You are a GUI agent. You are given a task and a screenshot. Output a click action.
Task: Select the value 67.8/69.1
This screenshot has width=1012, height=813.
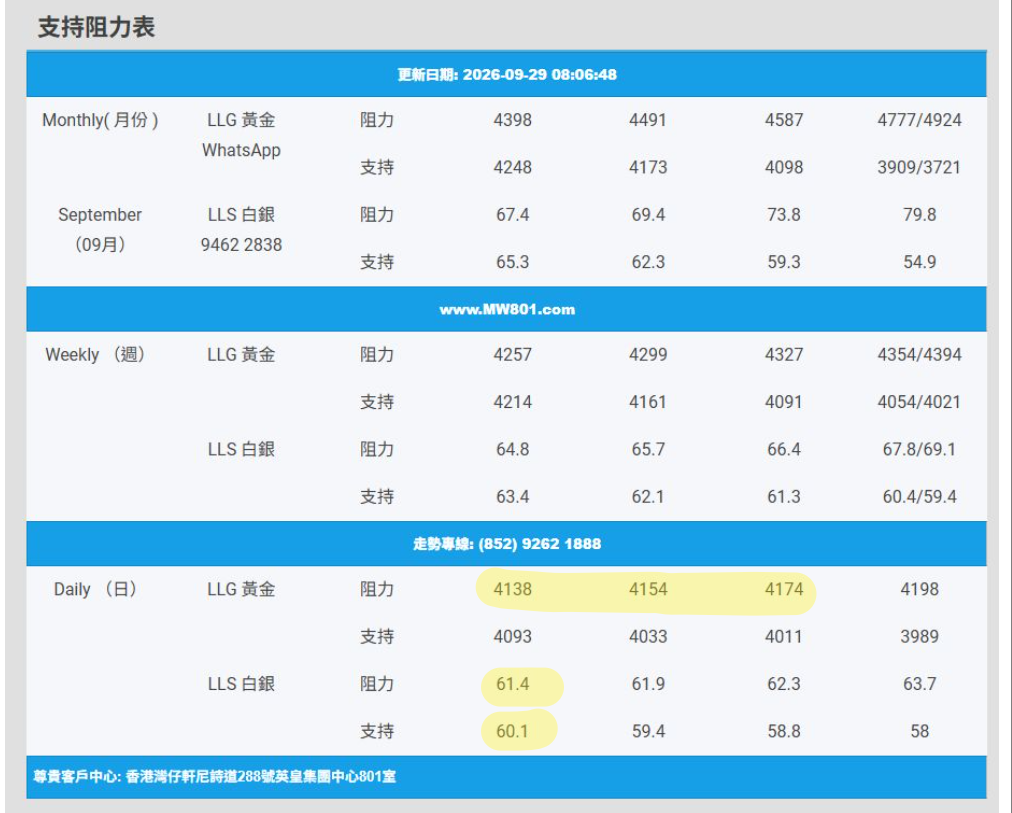(x=919, y=450)
